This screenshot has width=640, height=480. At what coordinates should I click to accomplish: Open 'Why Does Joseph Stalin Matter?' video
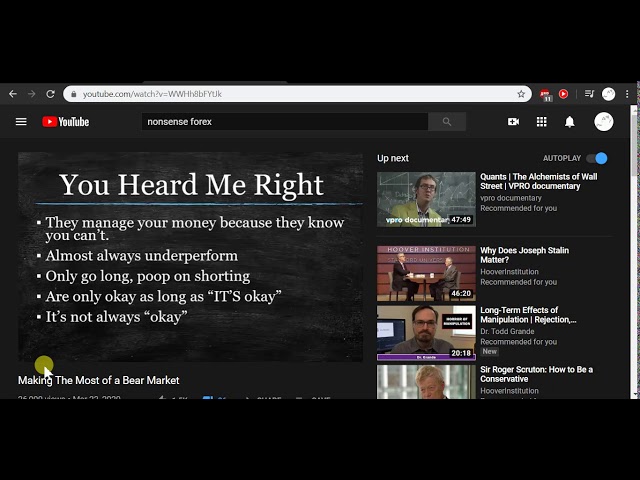click(x=524, y=256)
